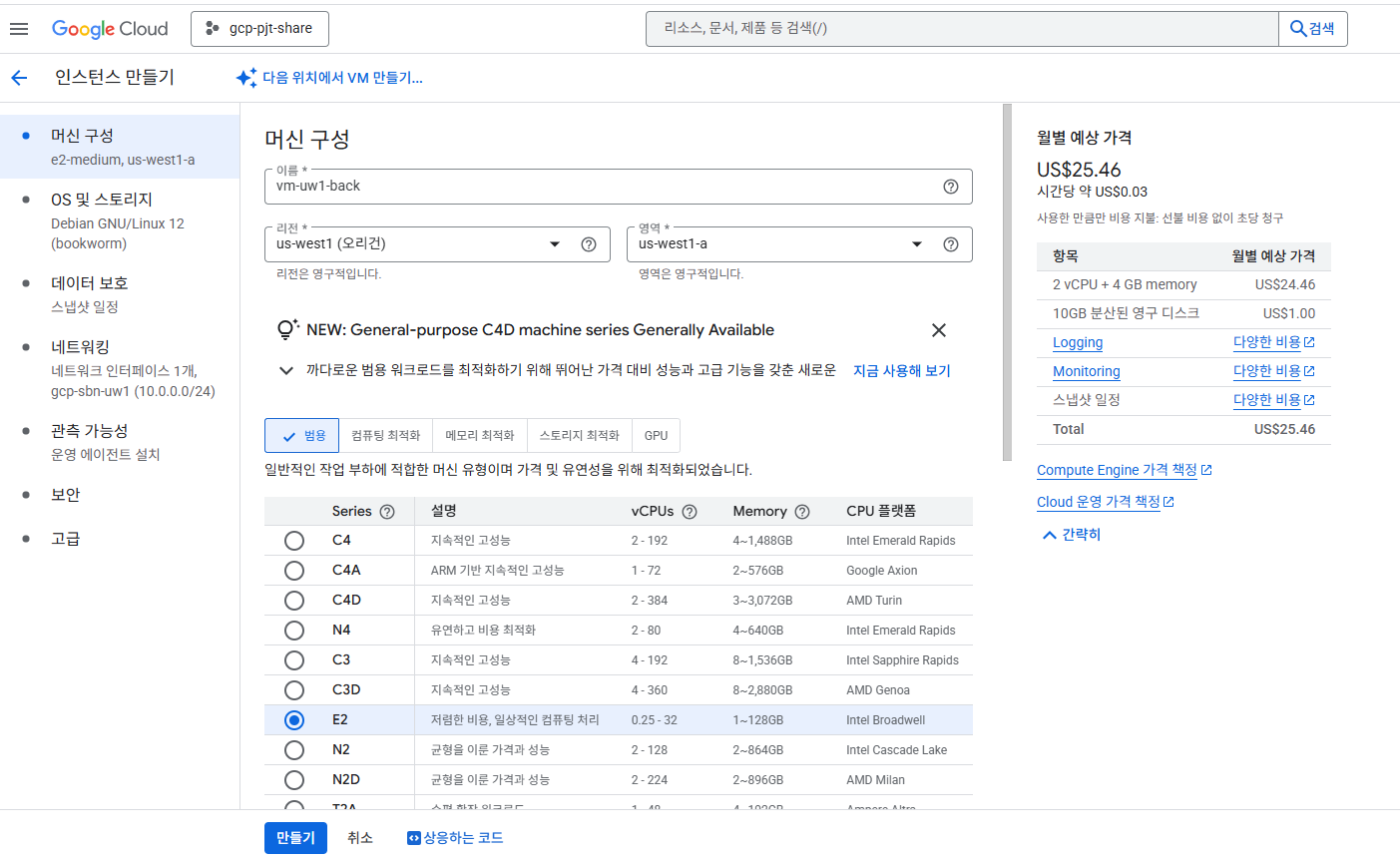Select the C4A series radio button
1400x859 pixels.
click(x=294, y=571)
